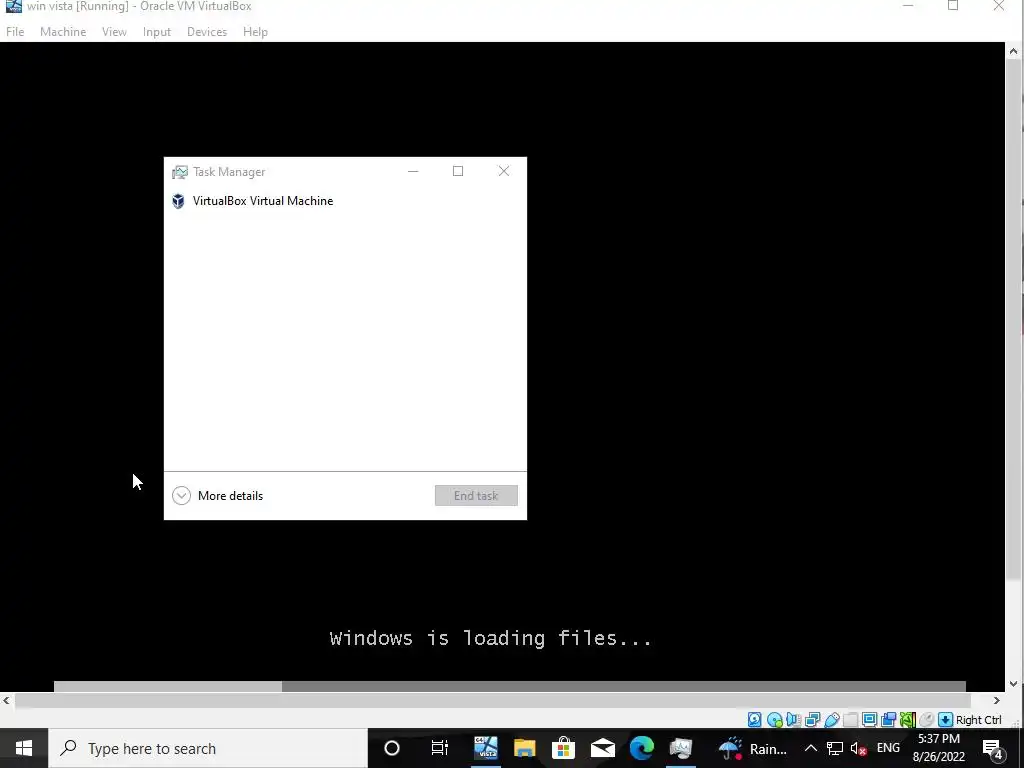Click the vertical scrollbar up arrow

tap(1014, 50)
